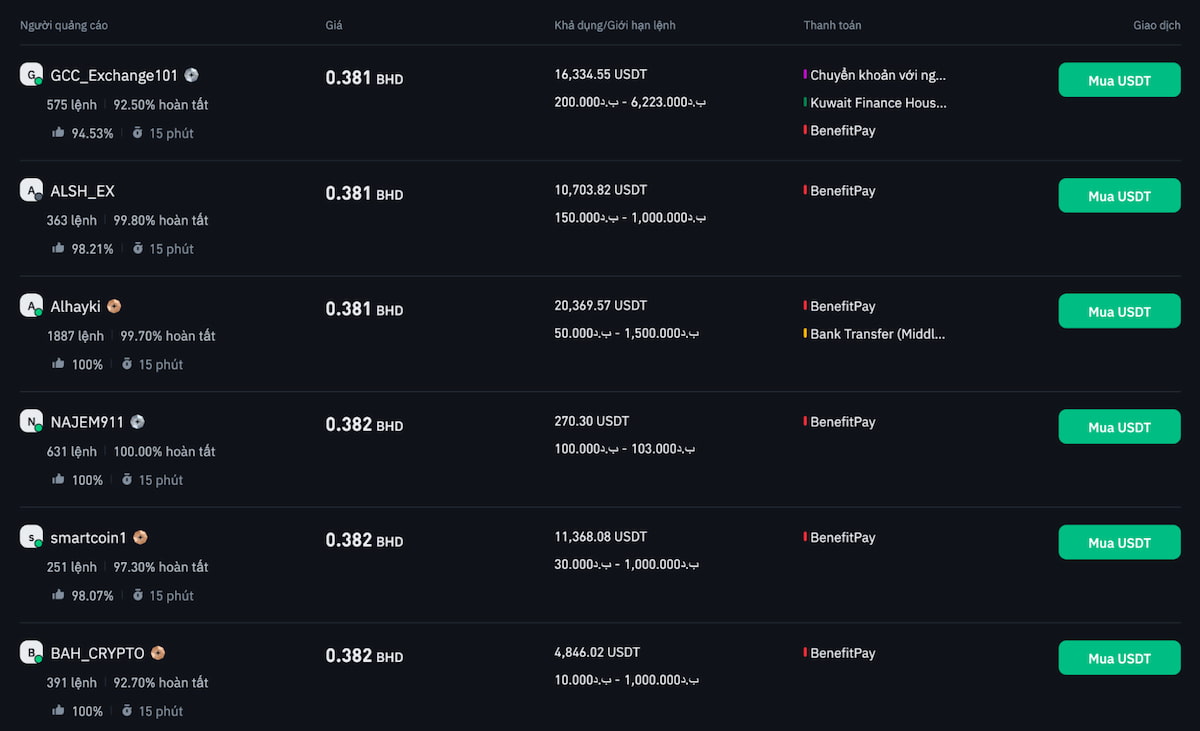Screen dimensions: 1200x731
Task: Click the NAJEM911 avatar icon
Action: (x=32, y=421)
